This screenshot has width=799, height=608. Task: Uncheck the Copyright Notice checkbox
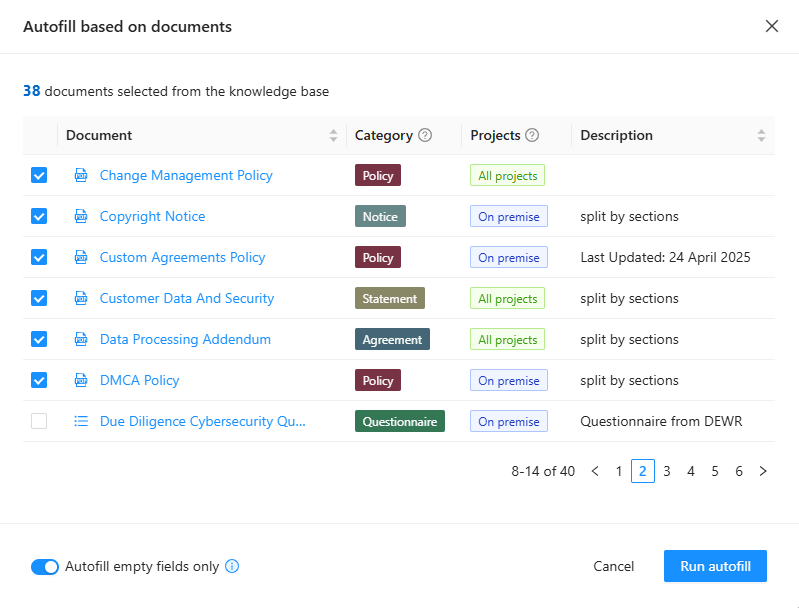coord(39,217)
